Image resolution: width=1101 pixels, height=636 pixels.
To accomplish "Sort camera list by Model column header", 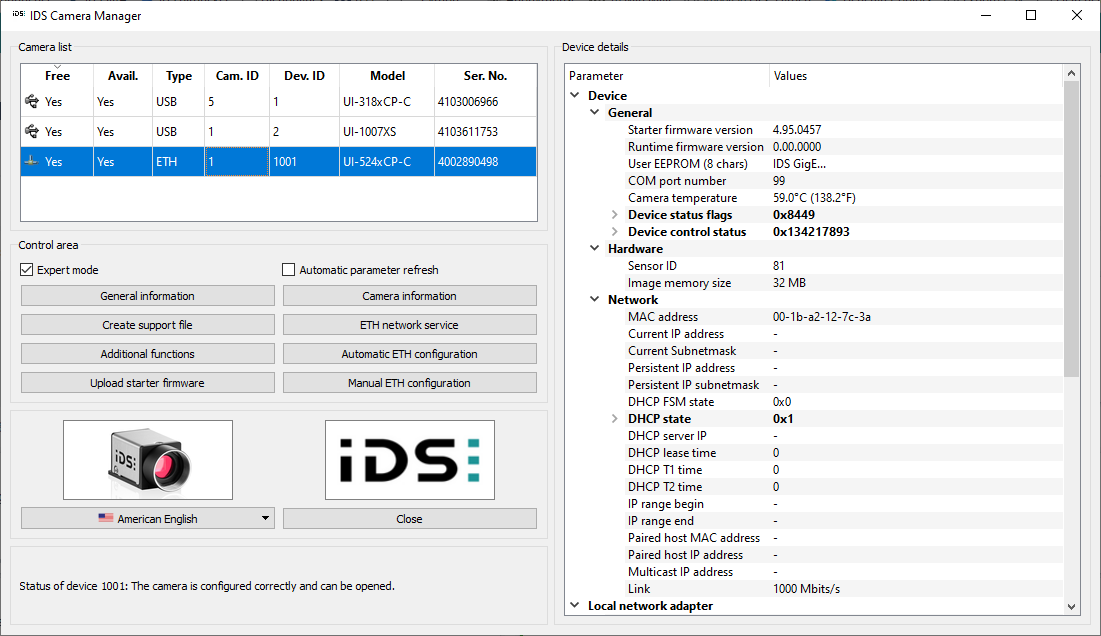I will pyautogui.click(x=387, y=76).
